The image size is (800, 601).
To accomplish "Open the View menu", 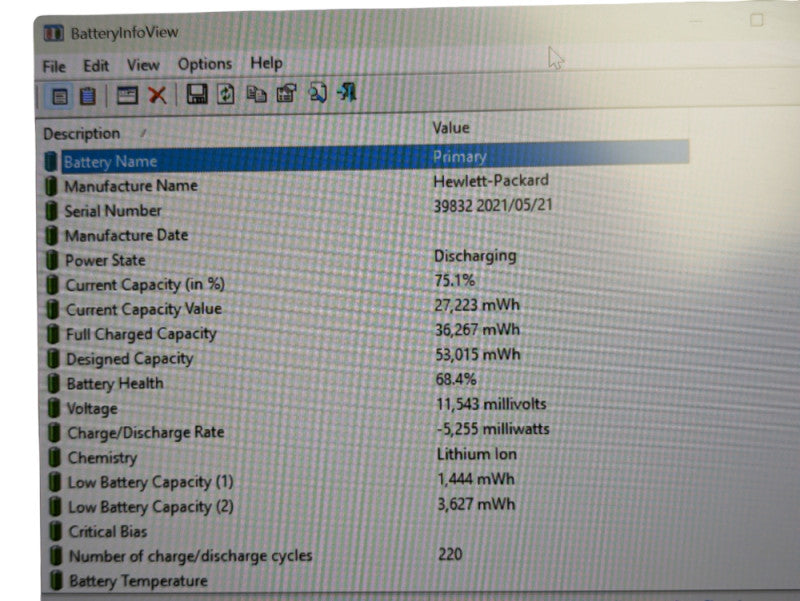I will 143,65.
